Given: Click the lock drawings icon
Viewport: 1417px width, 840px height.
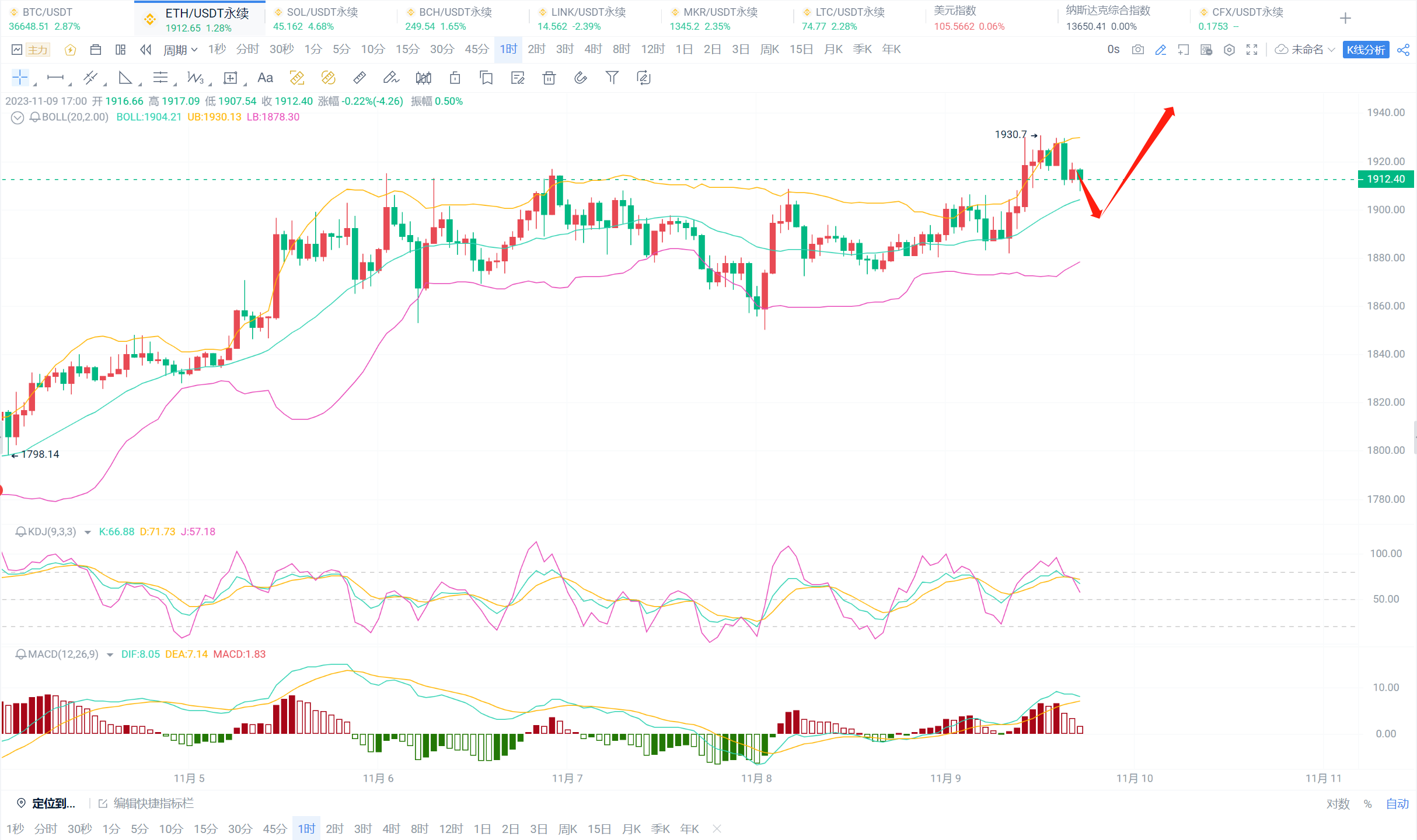Looking at the screenshot, I should (455, 78).
